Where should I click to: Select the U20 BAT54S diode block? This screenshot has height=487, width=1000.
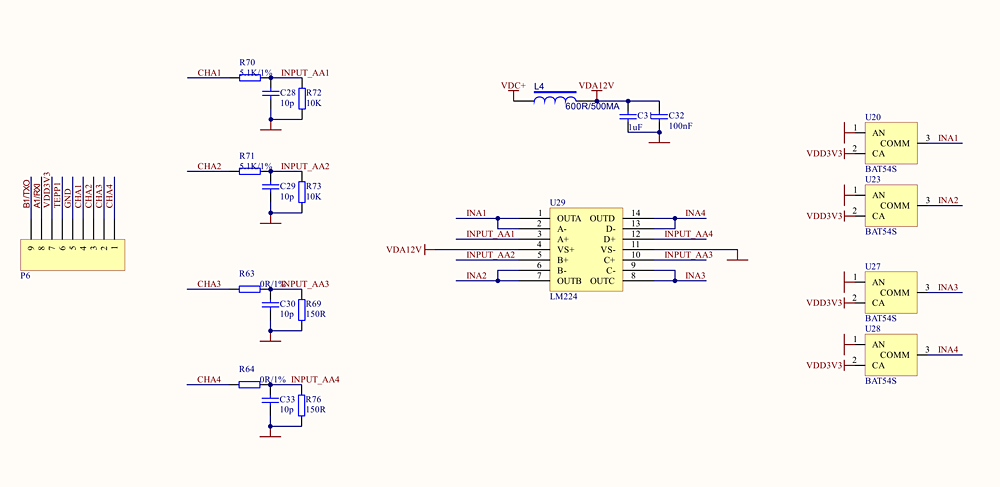click(891, 143)
